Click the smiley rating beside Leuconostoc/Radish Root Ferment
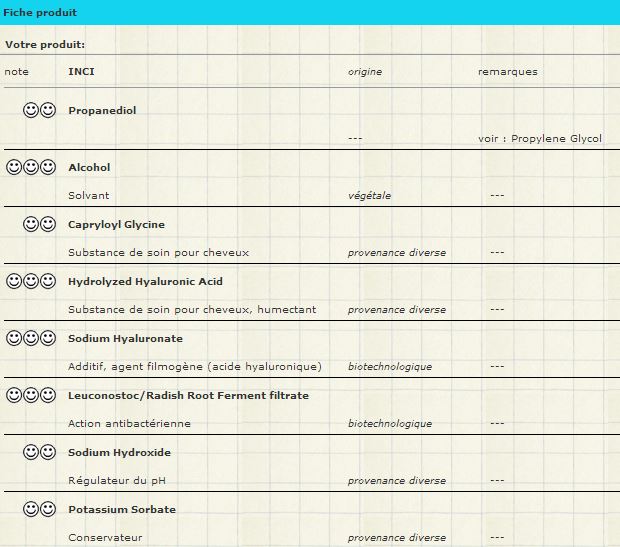This screenshot has height=547, width=620. tap(31, 395)
